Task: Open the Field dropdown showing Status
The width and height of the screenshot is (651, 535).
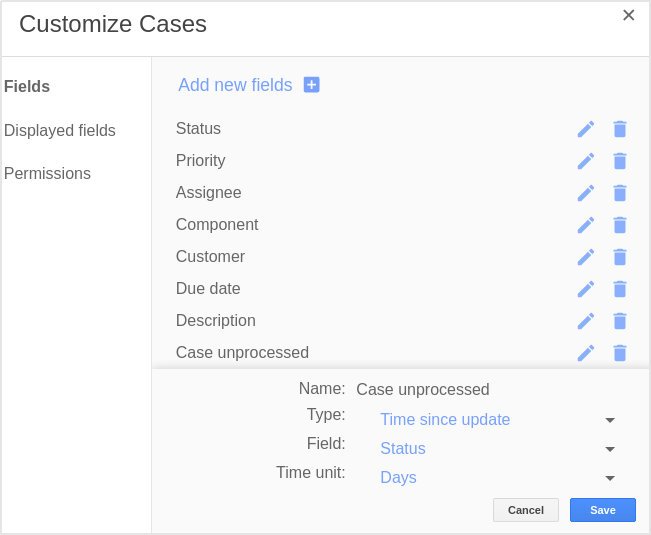Action: 497,449
